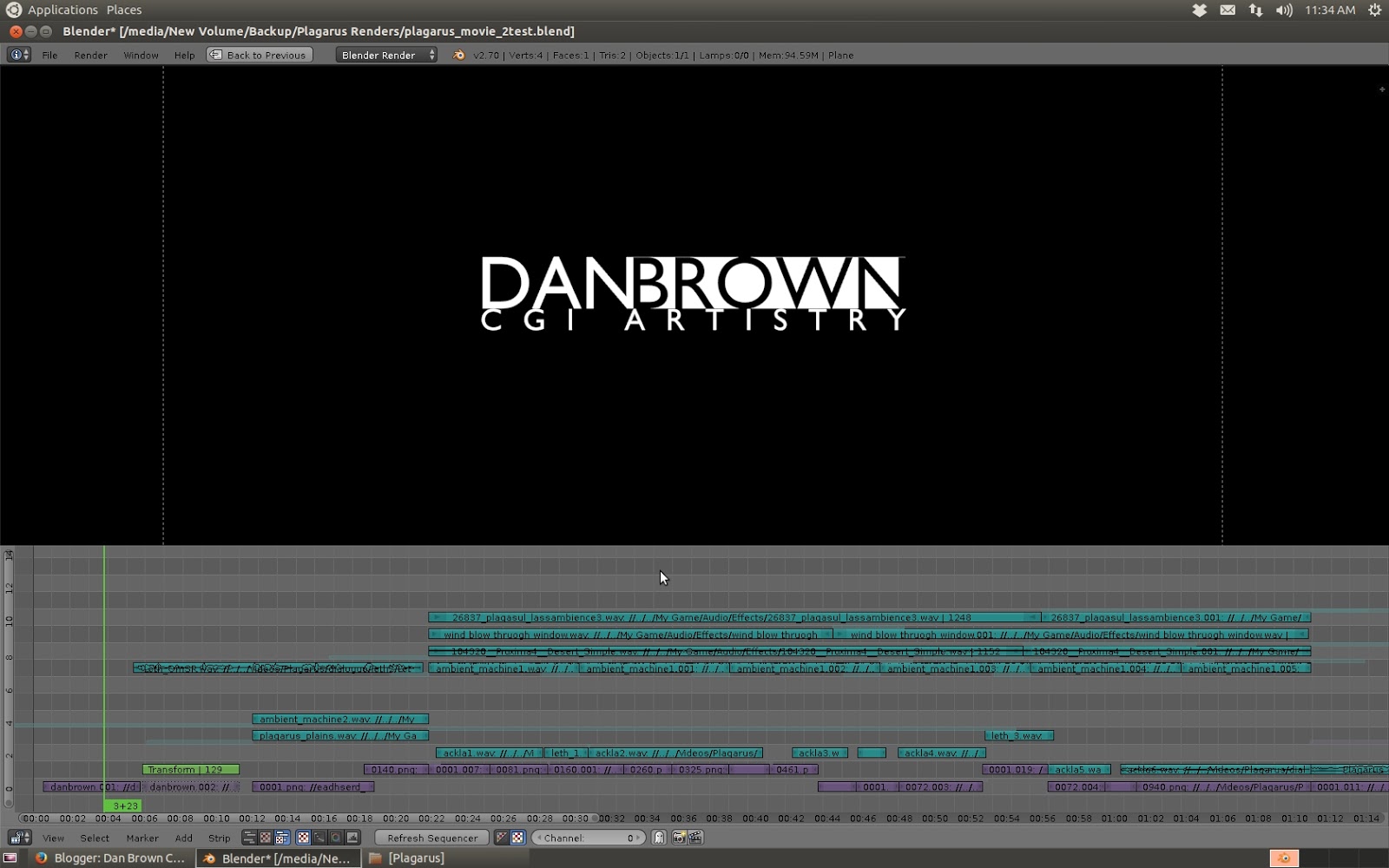Image resolution: width=1389 pixels, height=868 pixels.
Task: Increase the preview Channel value
Action: pos(639,838)
